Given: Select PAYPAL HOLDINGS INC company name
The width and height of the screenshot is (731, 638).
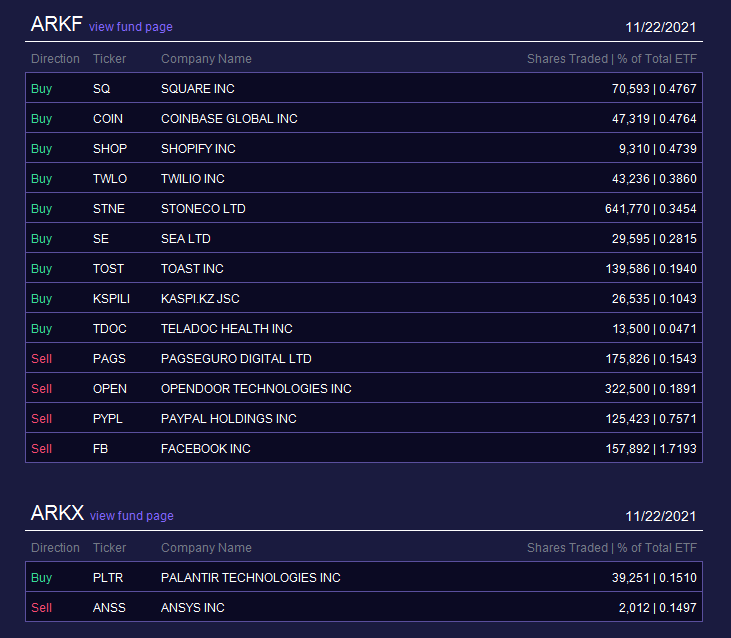Looking at the screenshot, I should [x=228, y=419].
